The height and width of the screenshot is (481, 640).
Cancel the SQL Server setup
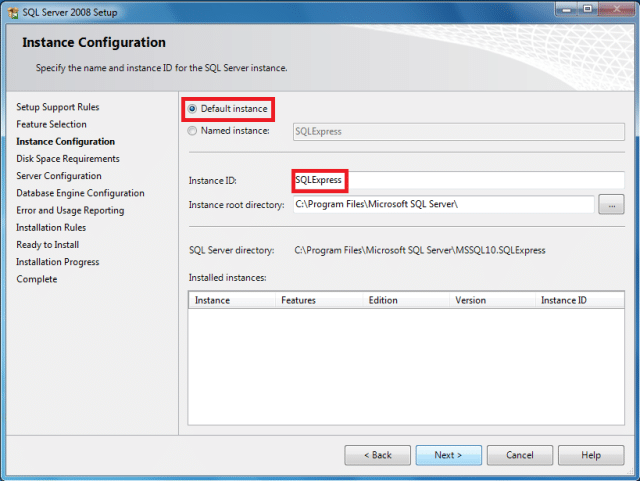[520, 455]
